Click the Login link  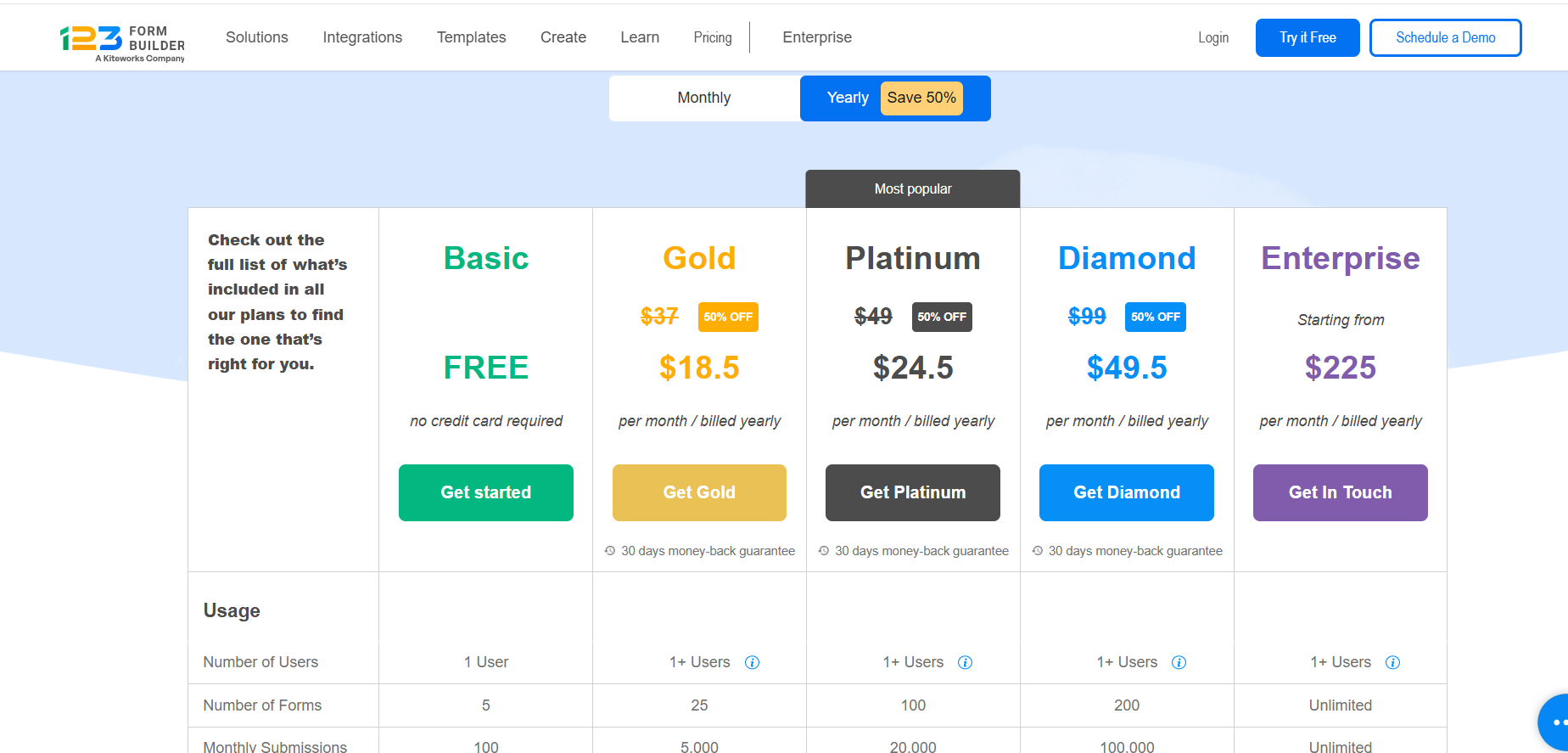click(1213, 37)
